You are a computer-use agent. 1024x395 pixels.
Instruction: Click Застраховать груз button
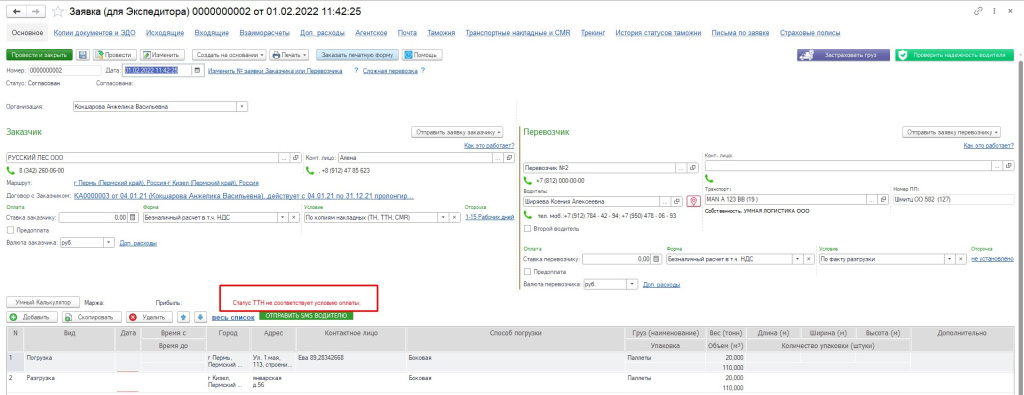[843, 55]
